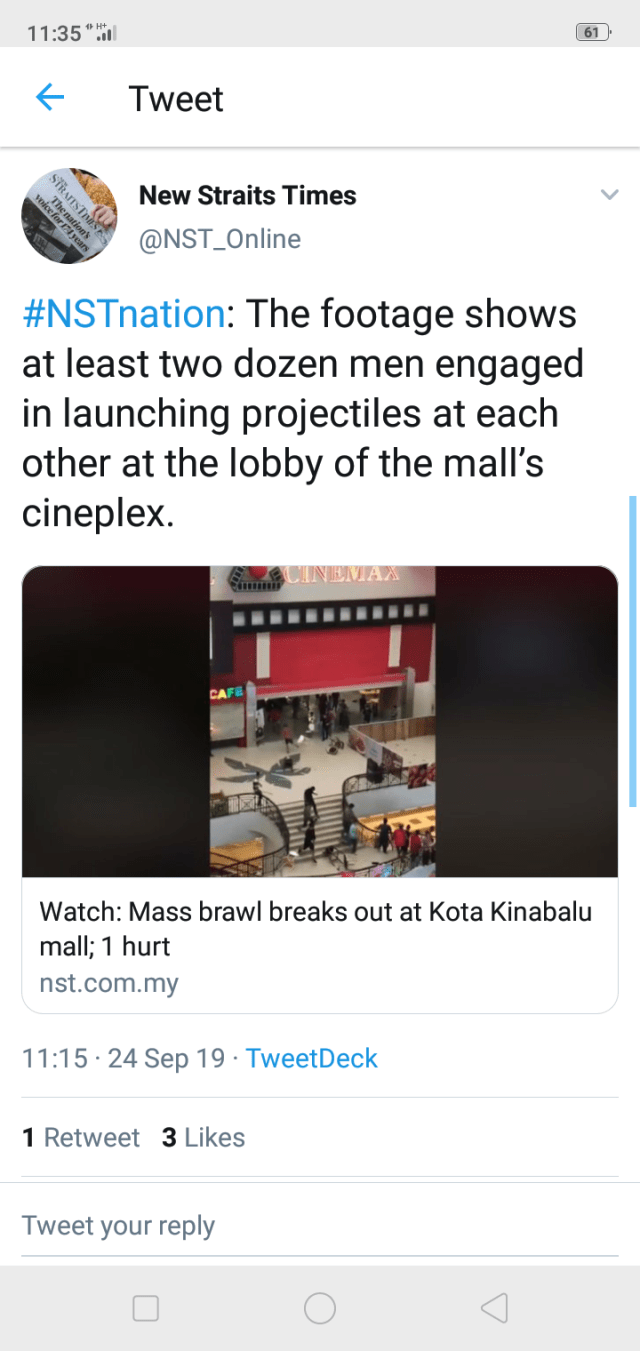Open the Cinemax brawl video thumbnail

click(320, 721)
